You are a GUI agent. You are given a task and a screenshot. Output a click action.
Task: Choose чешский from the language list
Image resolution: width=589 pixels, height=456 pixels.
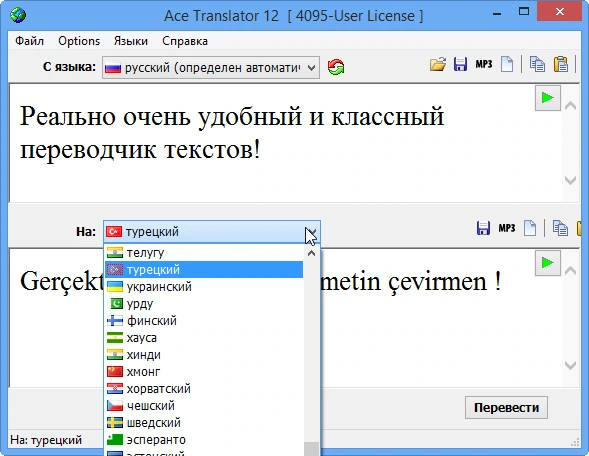point(204,406)
